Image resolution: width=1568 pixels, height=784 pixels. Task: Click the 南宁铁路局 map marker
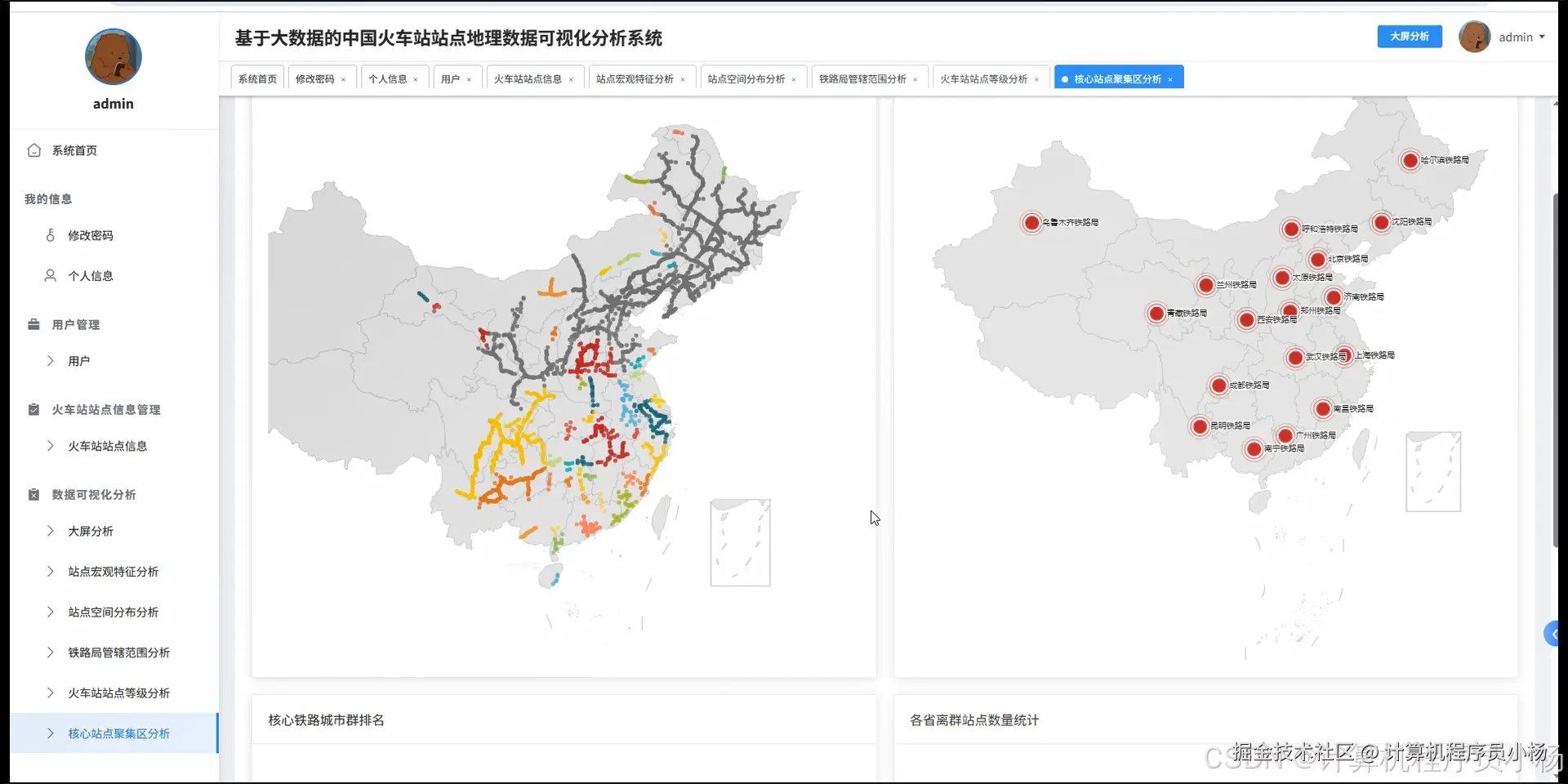click(1254, 448)
